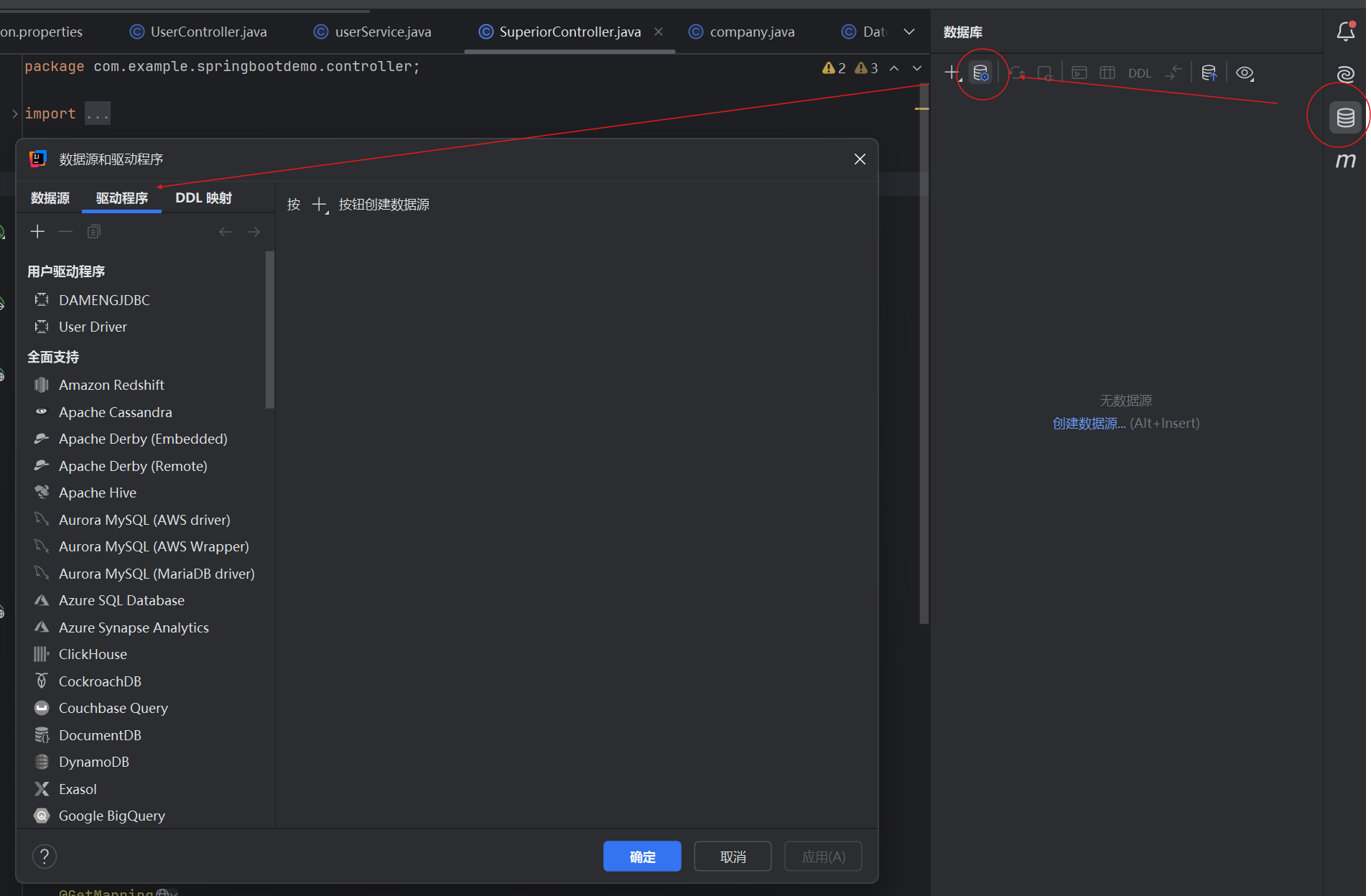Open data source properties icon in database toolbar
The height and width of the screenshot is (896, 1371).
[980, 73]
